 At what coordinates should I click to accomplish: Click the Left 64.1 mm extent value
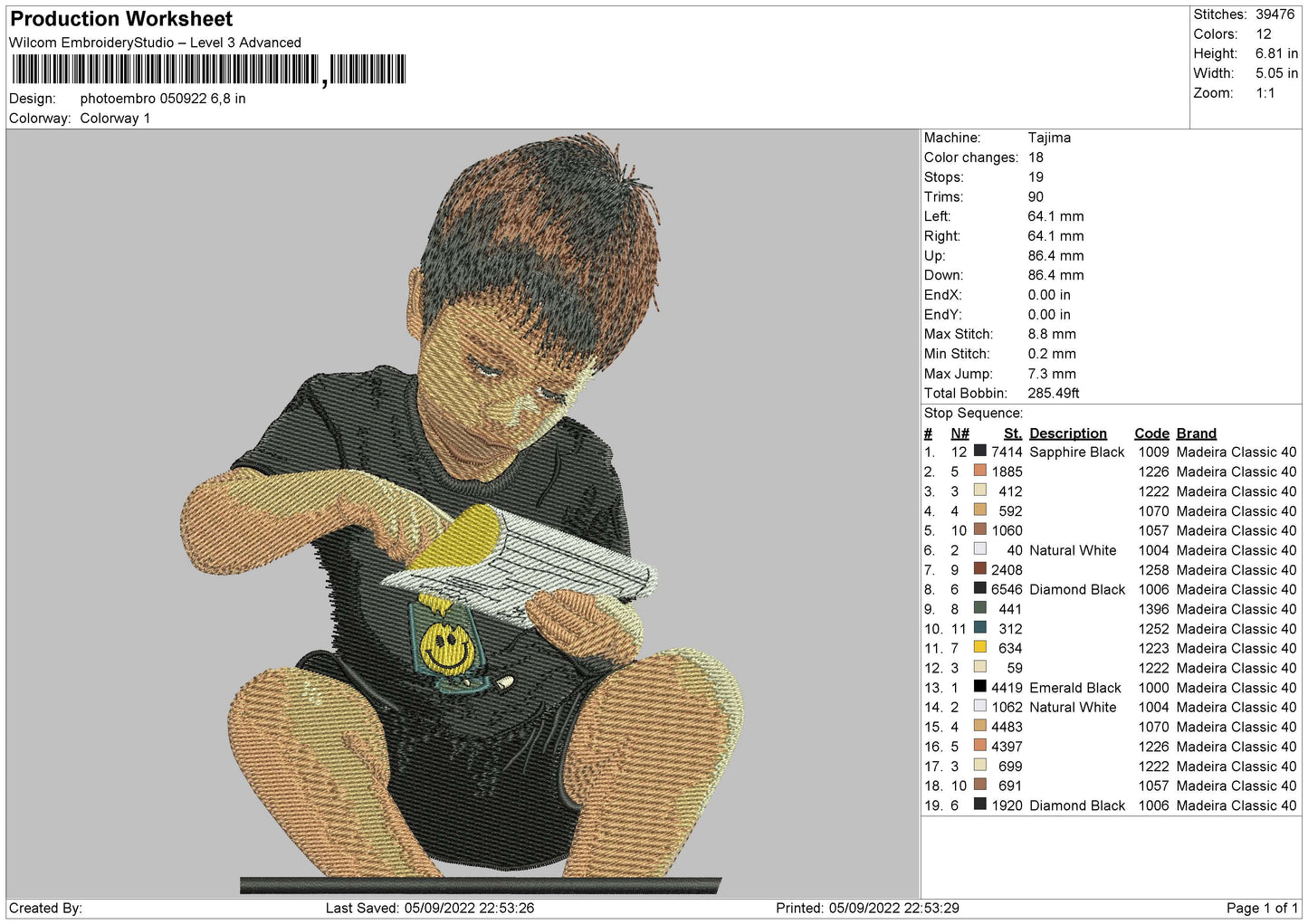[x=1055, y=216]
